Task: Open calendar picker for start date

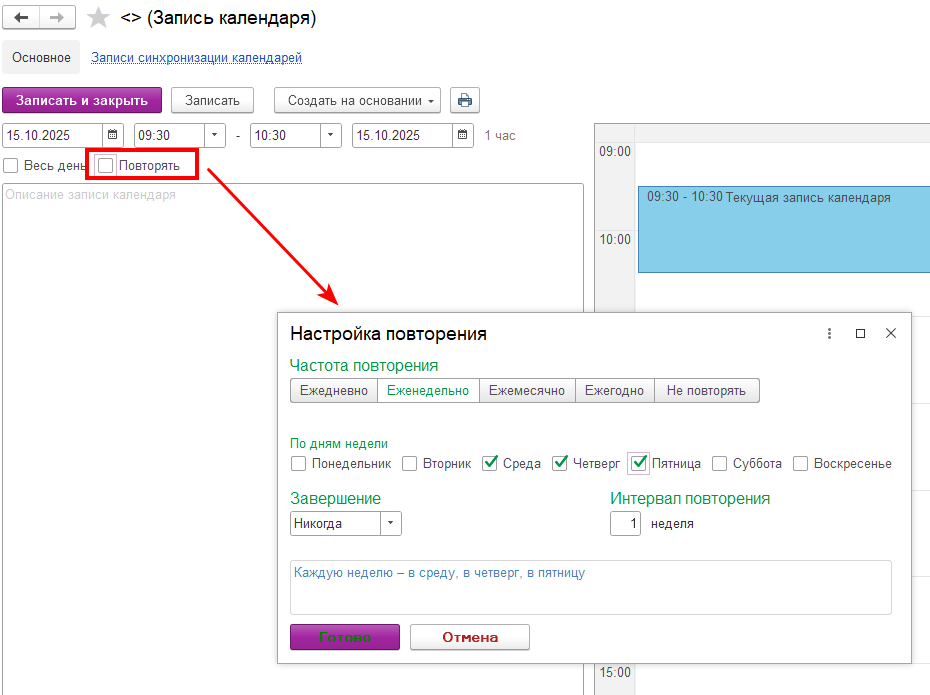Action: point(113,135)
